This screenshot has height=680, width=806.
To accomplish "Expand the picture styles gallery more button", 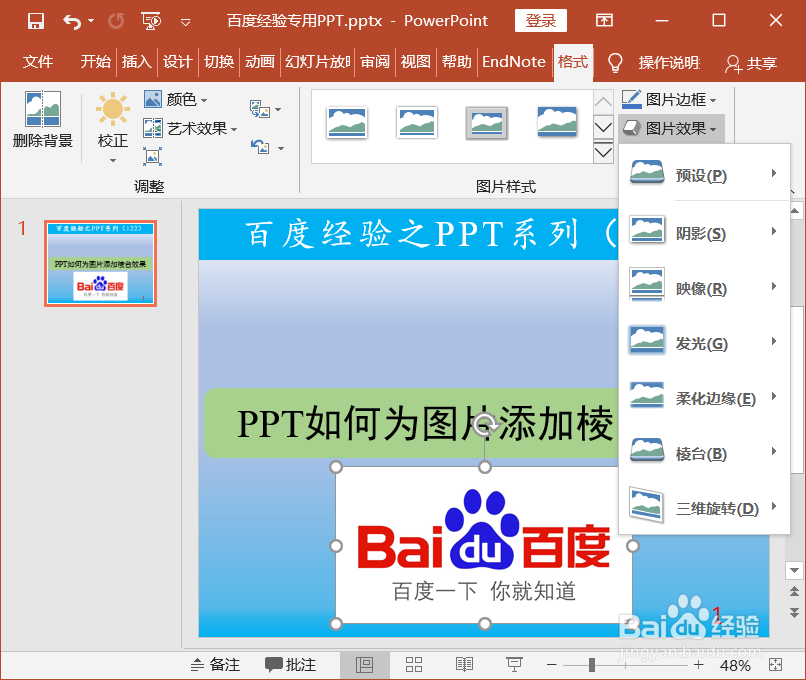I will (603, 153).
